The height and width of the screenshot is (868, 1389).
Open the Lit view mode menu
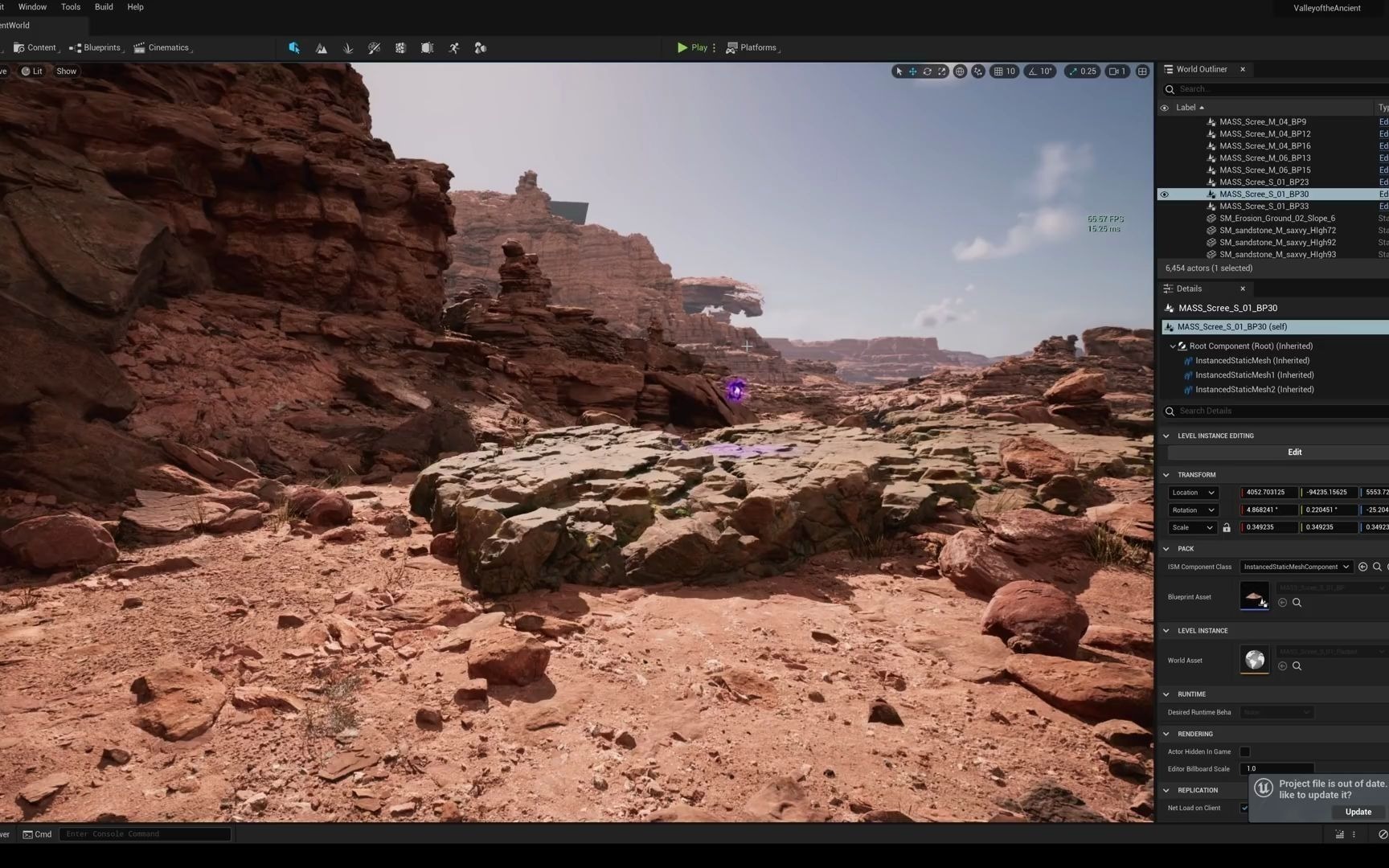(x=31, y=72)
